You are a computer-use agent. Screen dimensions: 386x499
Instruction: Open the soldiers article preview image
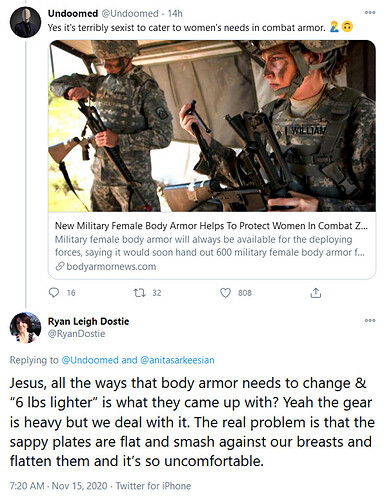point(212,126)
